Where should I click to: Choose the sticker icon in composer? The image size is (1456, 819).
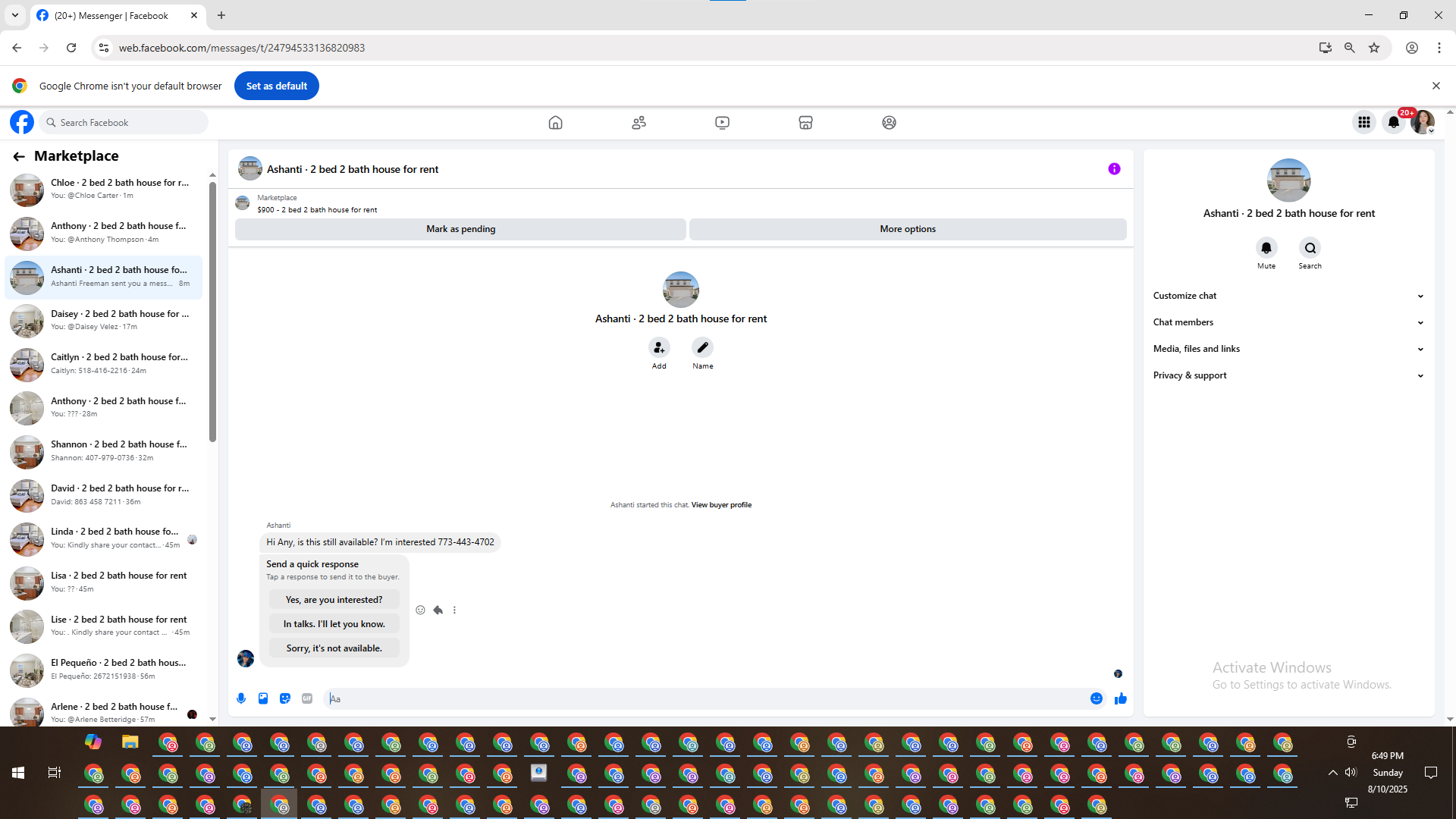(x=285, y=698)
